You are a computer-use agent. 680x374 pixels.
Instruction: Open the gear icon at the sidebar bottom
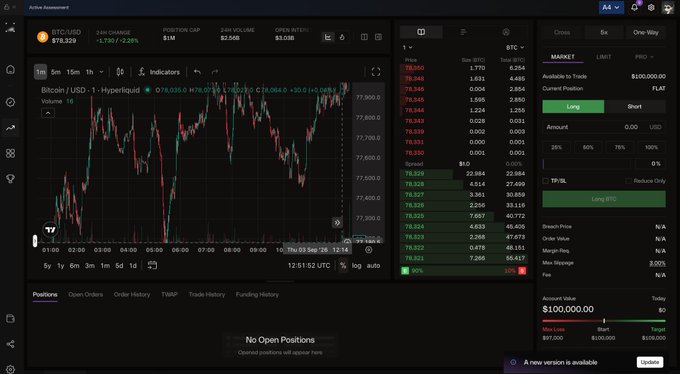point(10,369)
